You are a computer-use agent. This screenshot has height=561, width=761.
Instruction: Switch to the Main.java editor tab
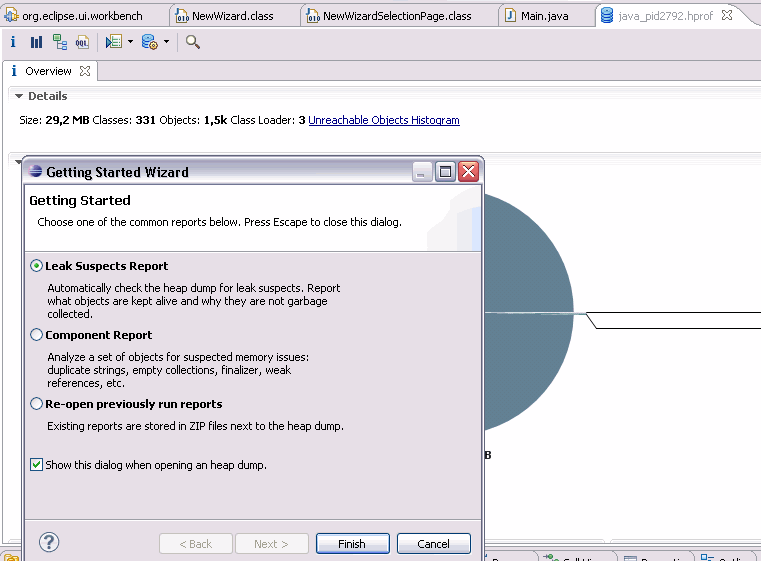pyautogui.click(x=536, y=16)
